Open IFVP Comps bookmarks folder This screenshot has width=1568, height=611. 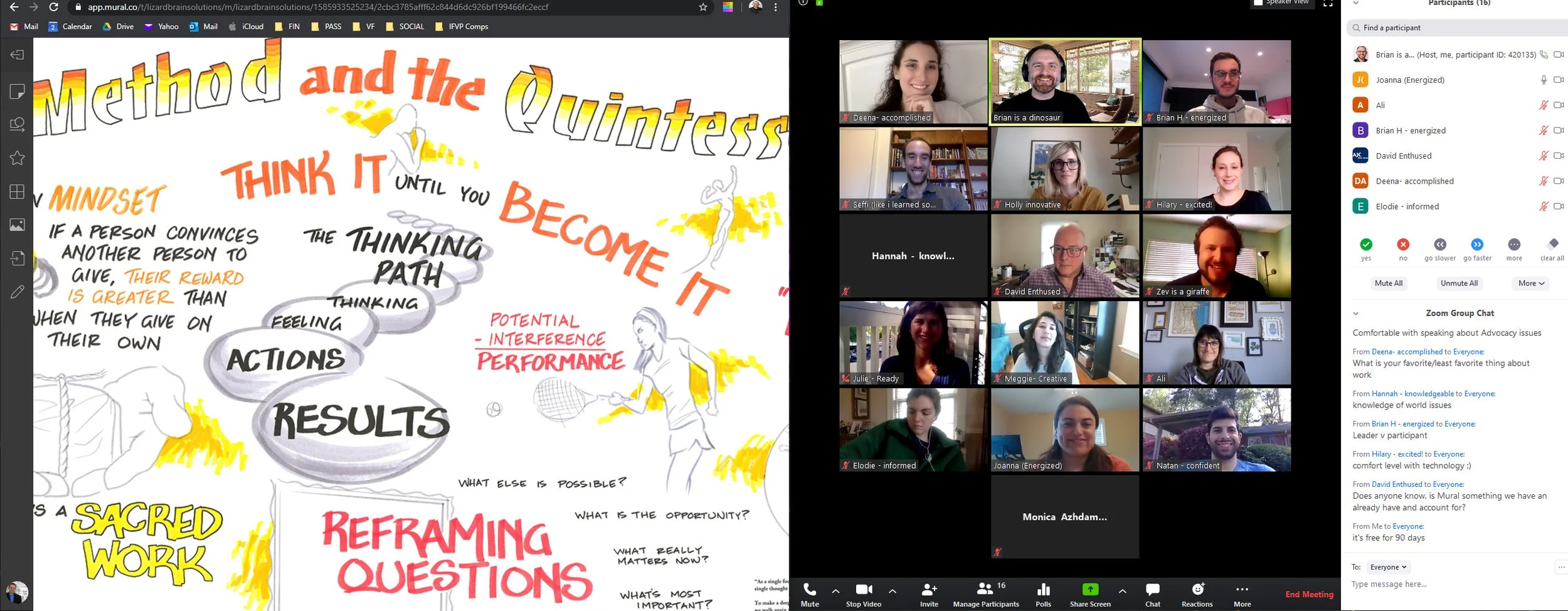click(461, 26)
